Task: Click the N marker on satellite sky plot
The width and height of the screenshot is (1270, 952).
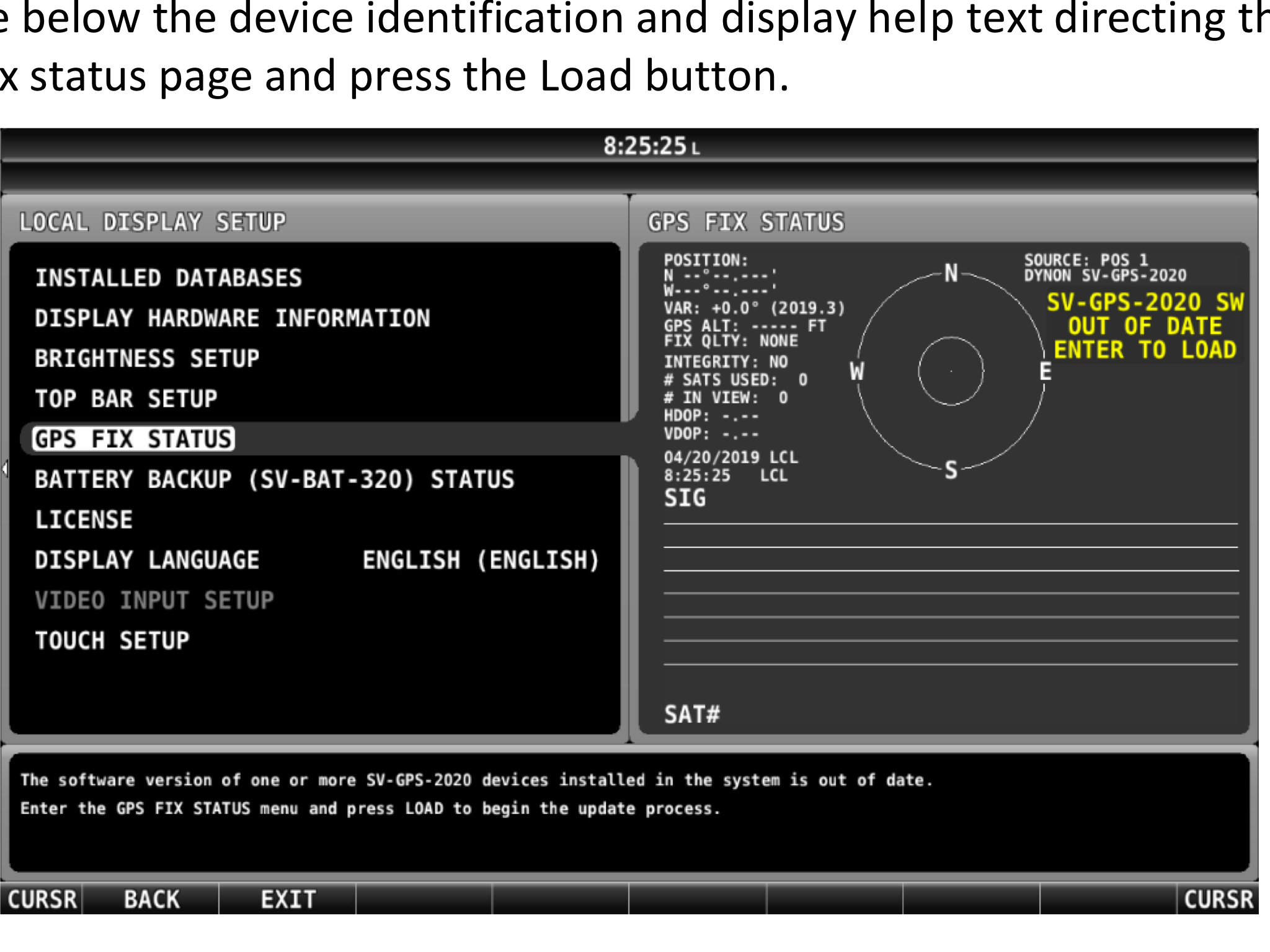Action: tap(951, 273)
